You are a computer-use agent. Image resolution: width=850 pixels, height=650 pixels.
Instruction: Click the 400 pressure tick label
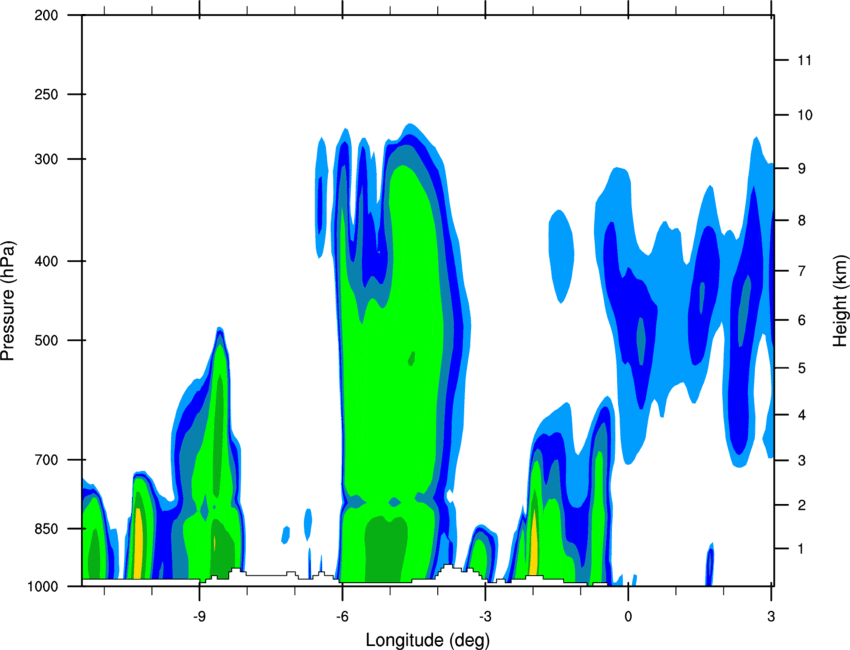tap(46, 261)
